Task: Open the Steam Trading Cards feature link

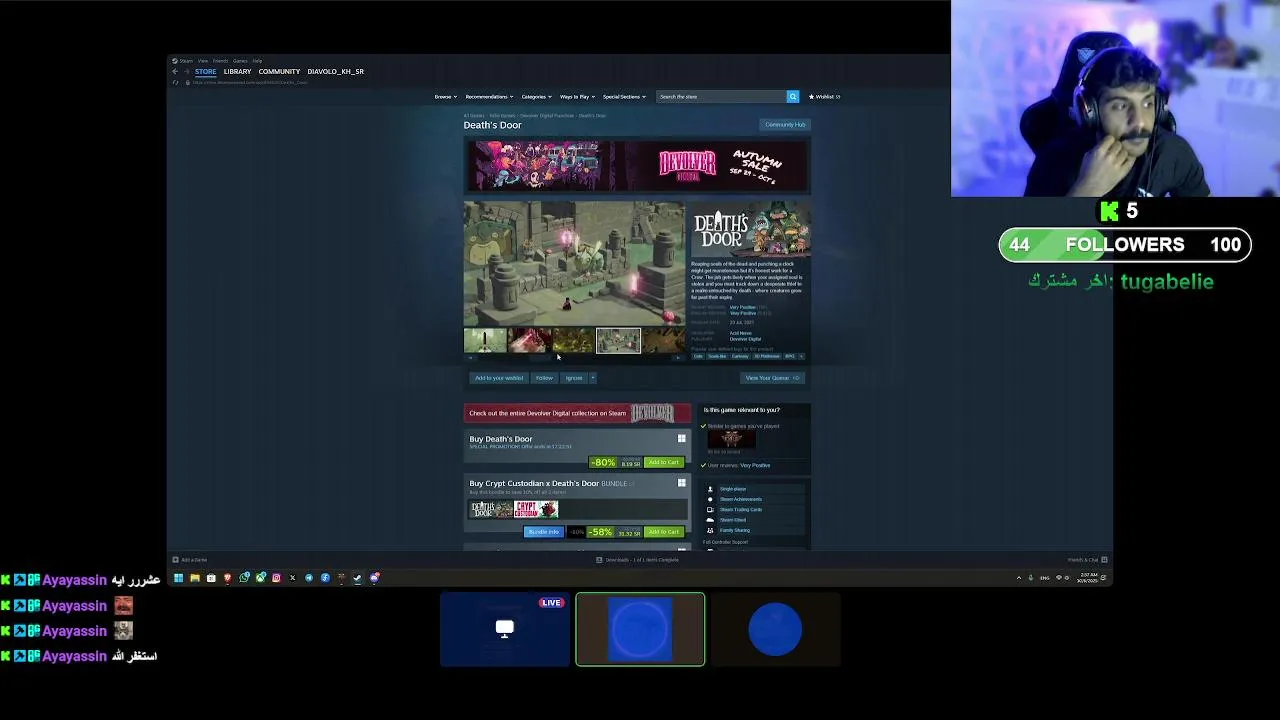Action: [741, 510]
